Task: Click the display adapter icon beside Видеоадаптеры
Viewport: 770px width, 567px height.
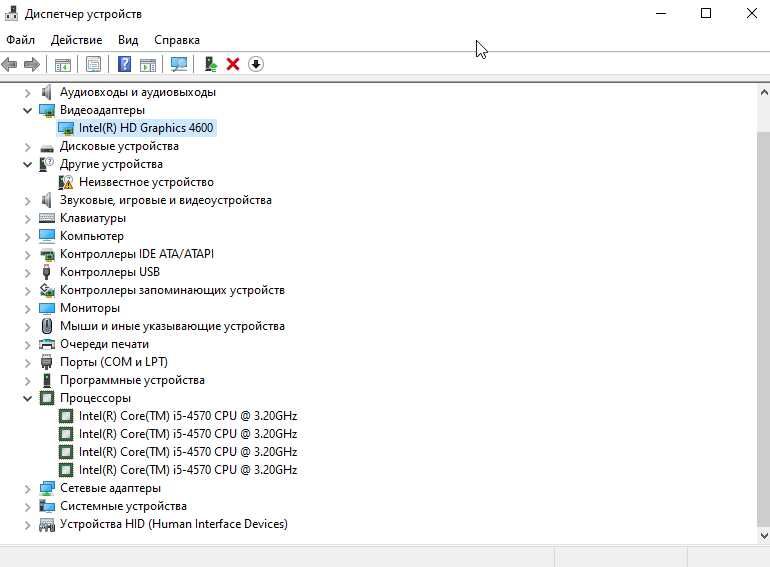Action: click(x=47, y=110)
